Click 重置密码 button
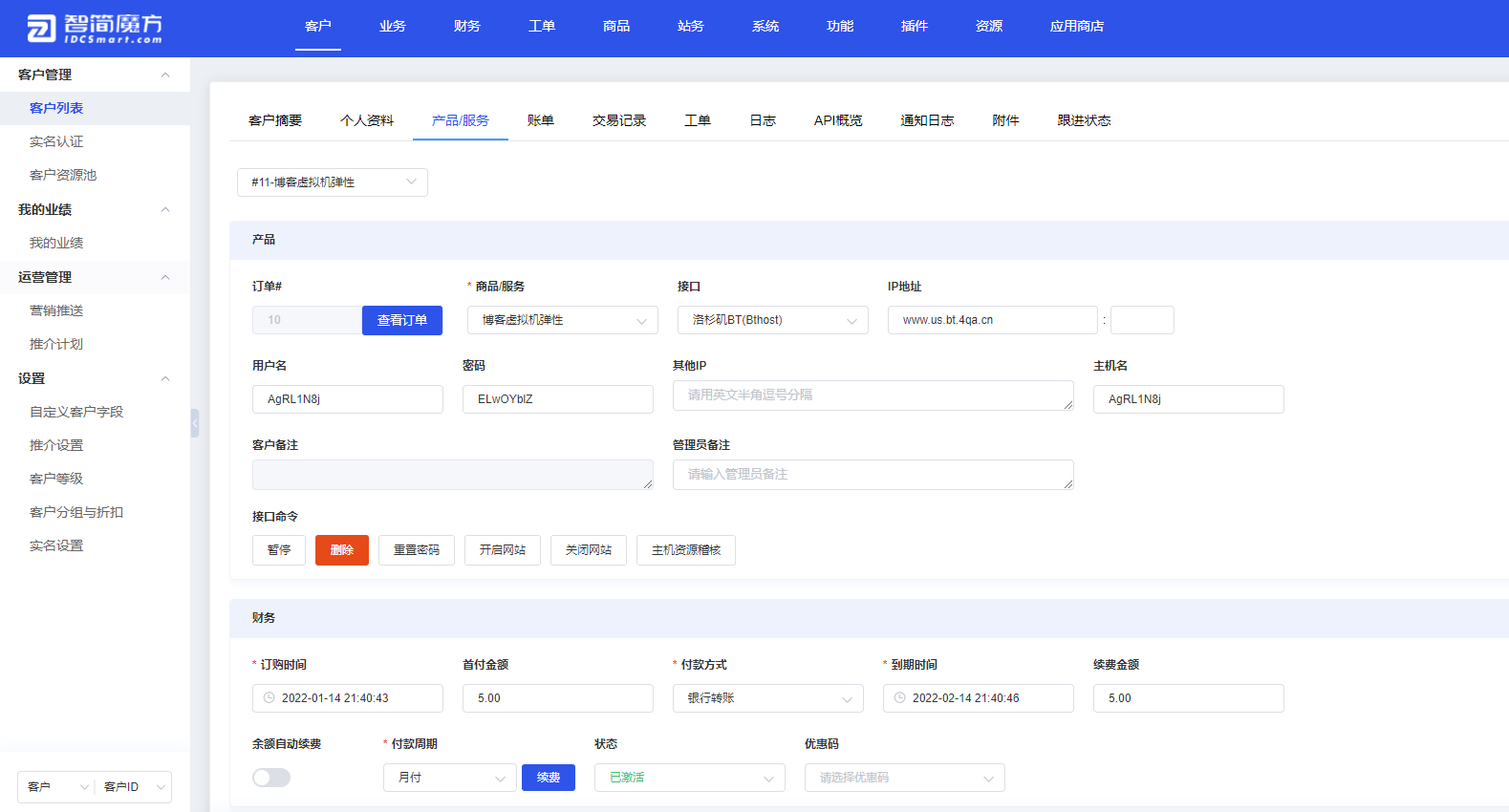This screenshot has width=1509, height=812. 417,550
